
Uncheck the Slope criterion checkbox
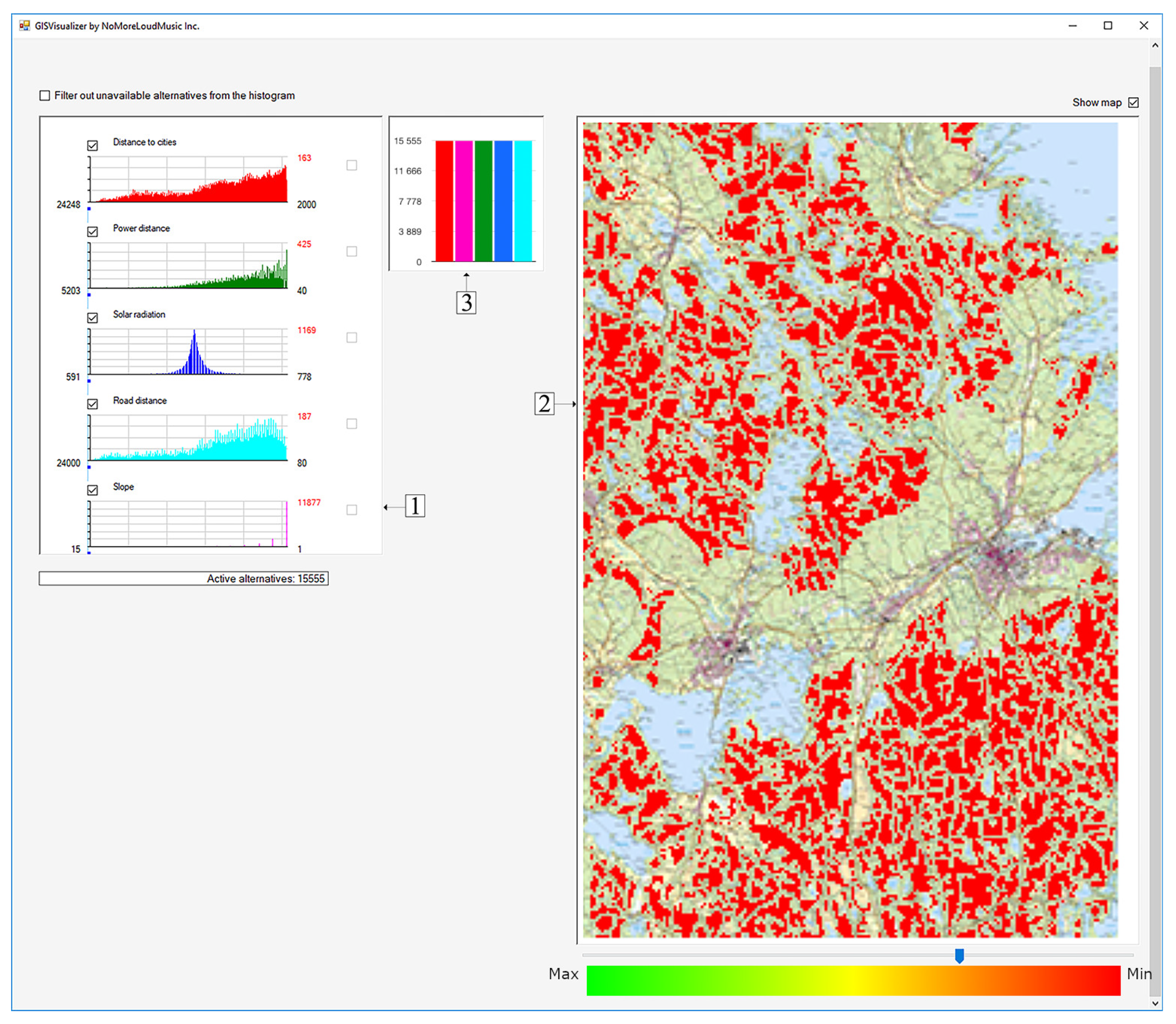click(93, 491)
